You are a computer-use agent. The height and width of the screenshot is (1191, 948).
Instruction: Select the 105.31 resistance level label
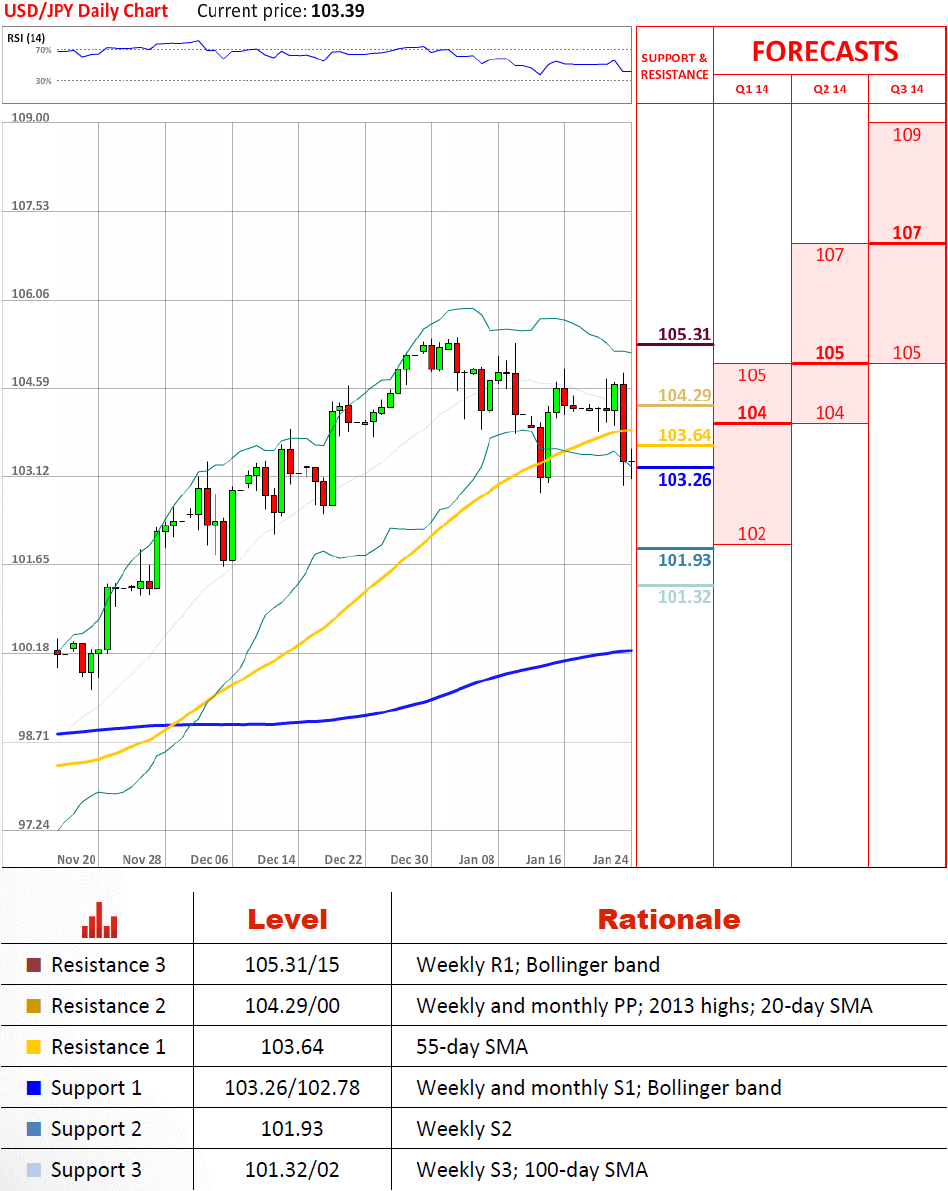684,334
